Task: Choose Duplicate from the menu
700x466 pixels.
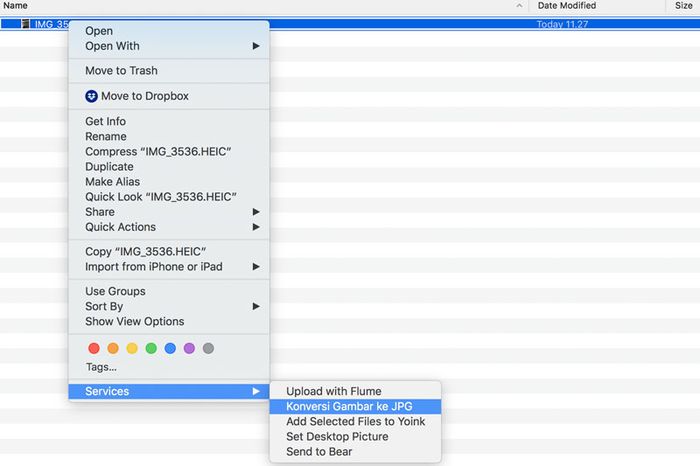Action: click(169, 166)
